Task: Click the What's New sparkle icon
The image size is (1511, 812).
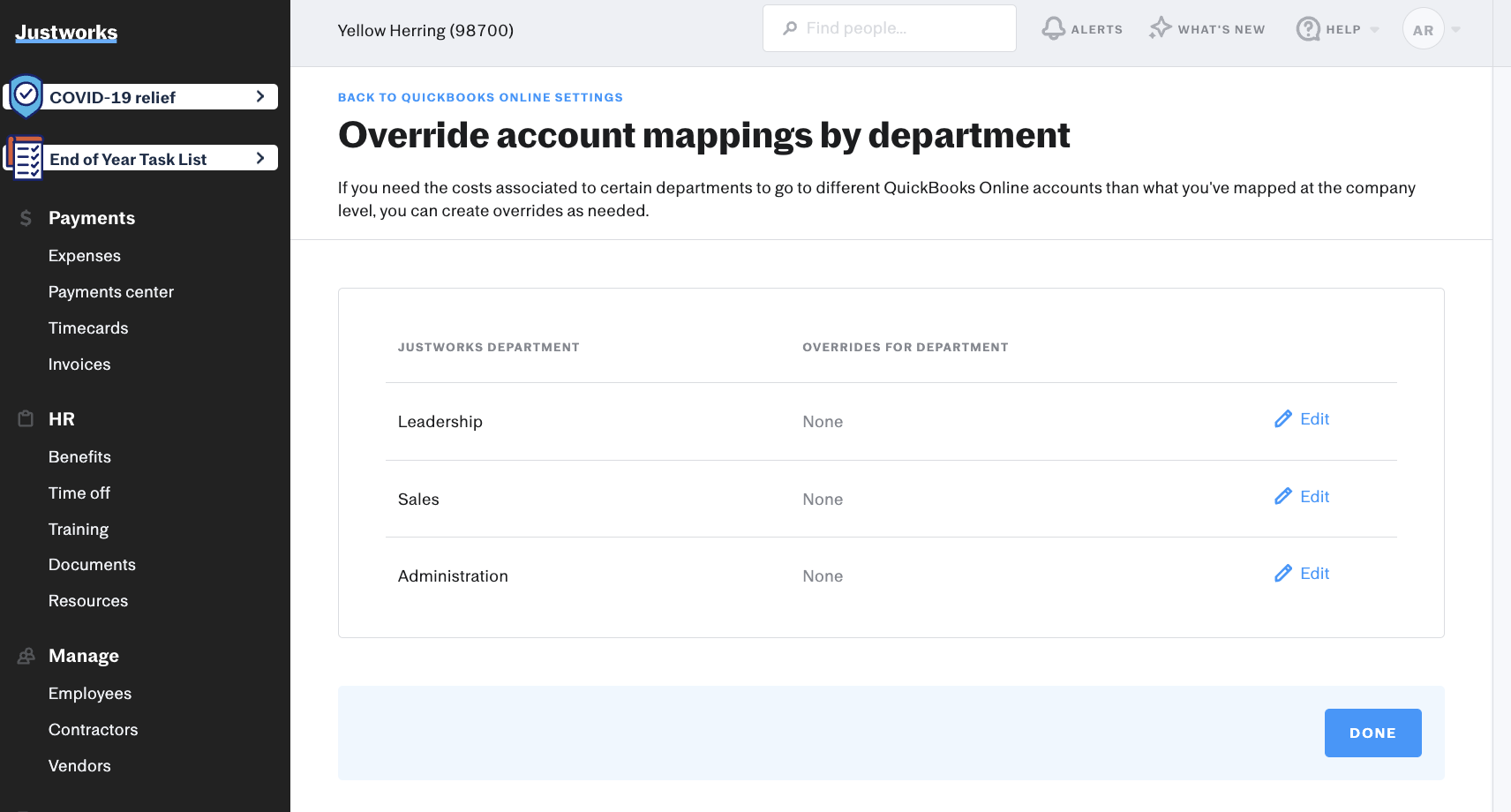Action: [1160, 28]
